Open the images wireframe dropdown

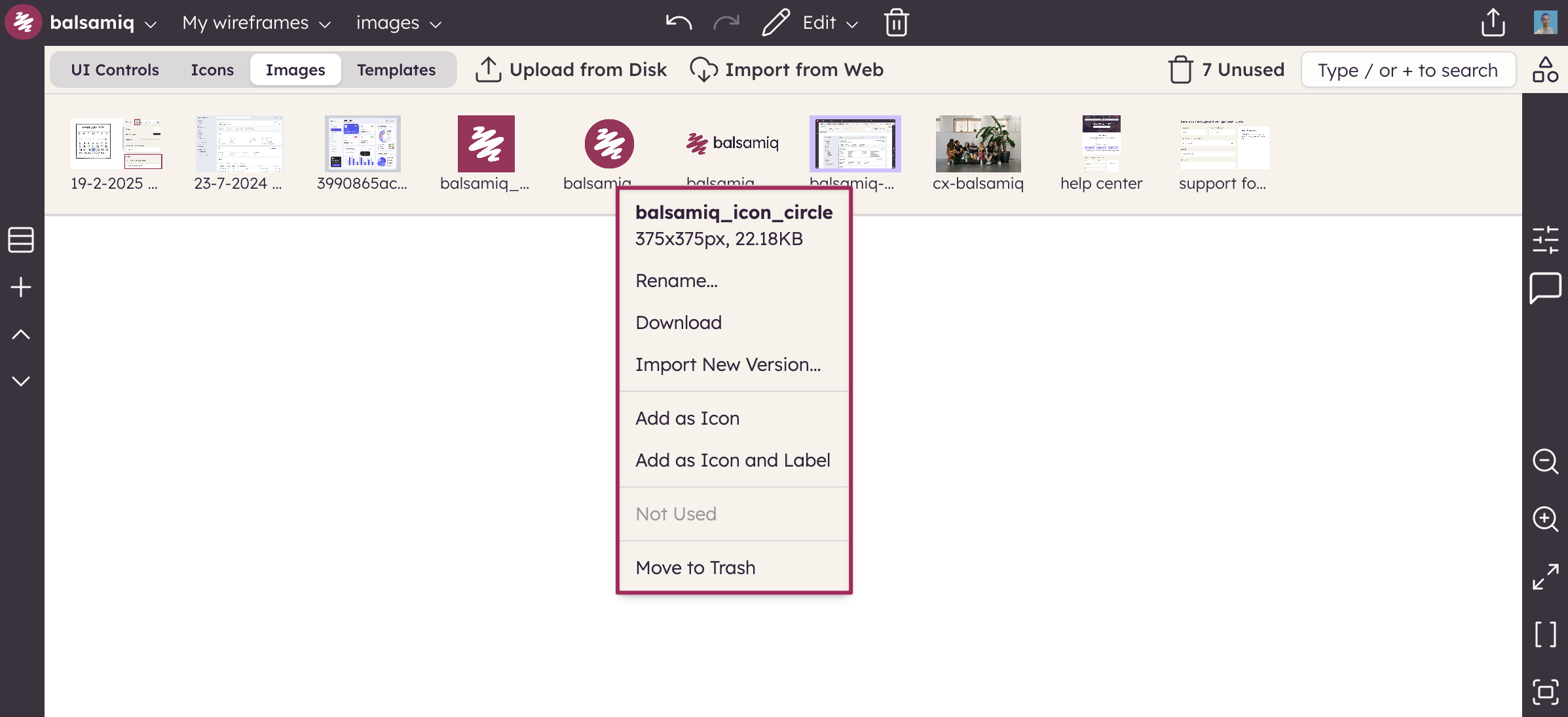[398, 23]
